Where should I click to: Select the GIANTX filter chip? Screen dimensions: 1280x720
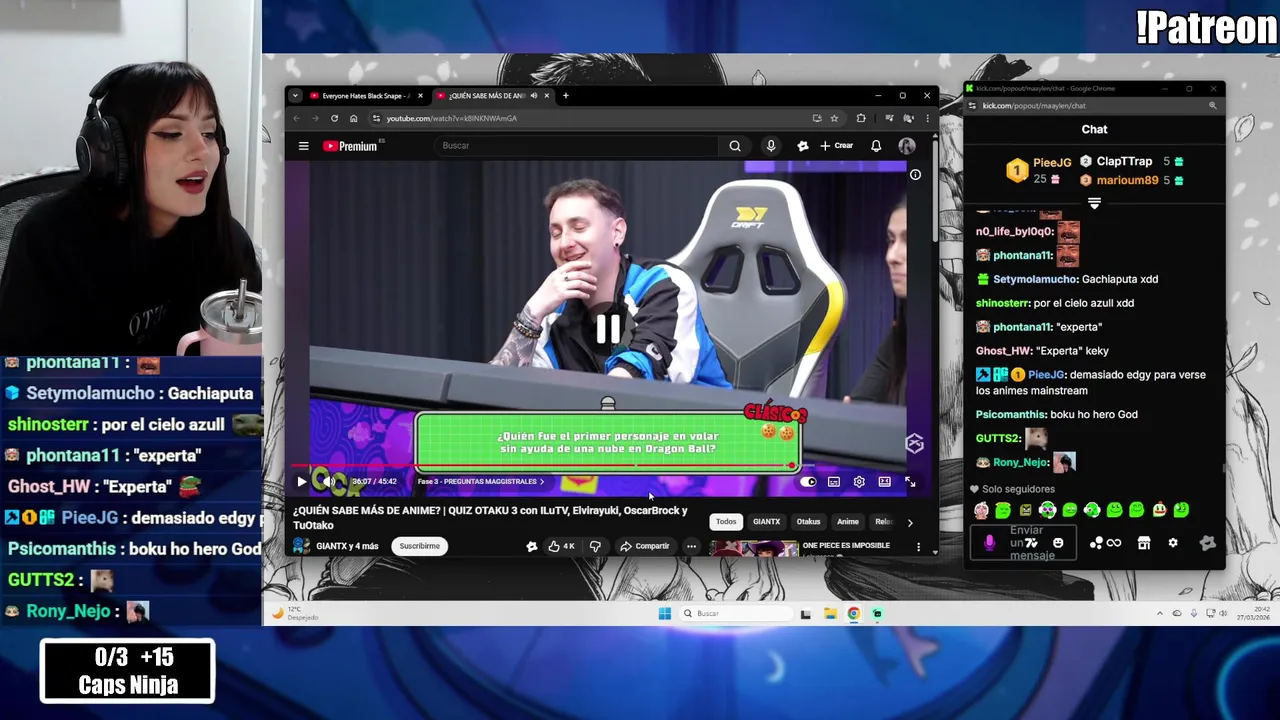coord(767,522)
